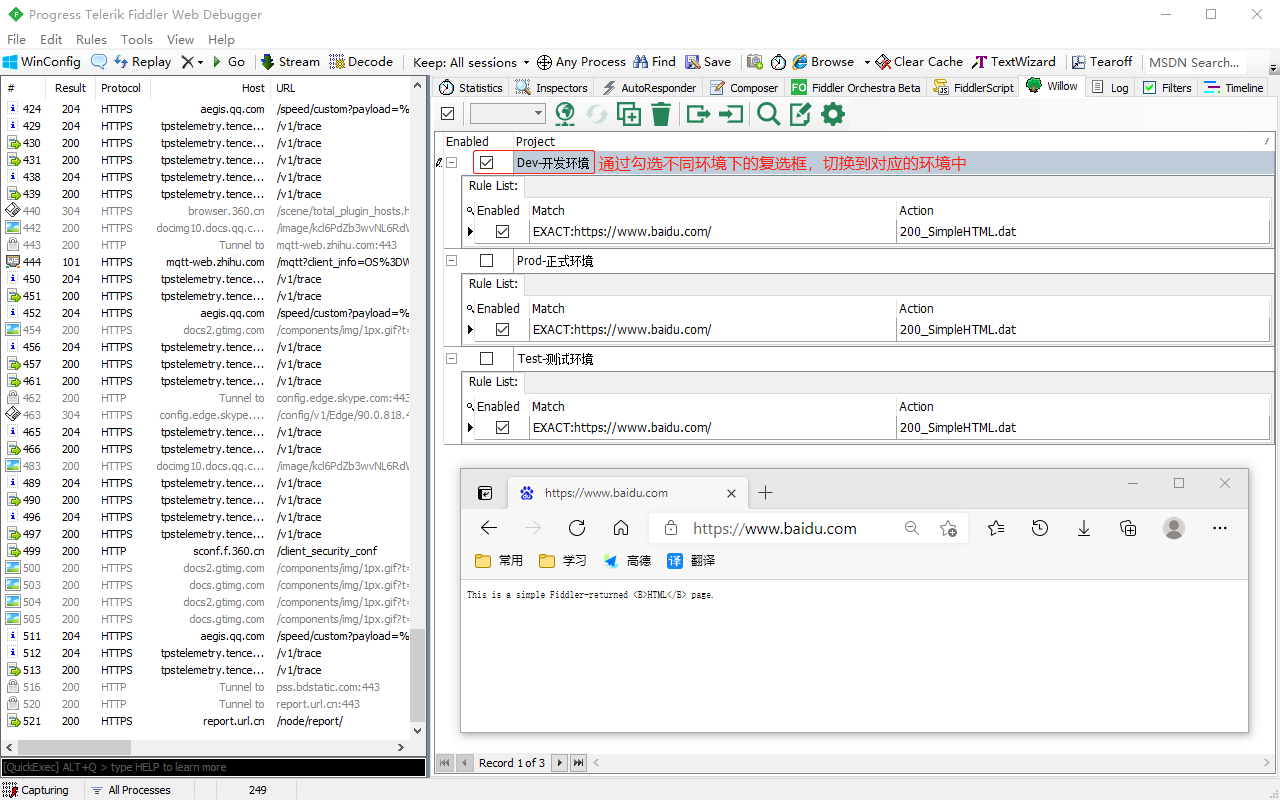The image size is (1280, 800).
Task: Click the Go resume button
Action: 228,62
